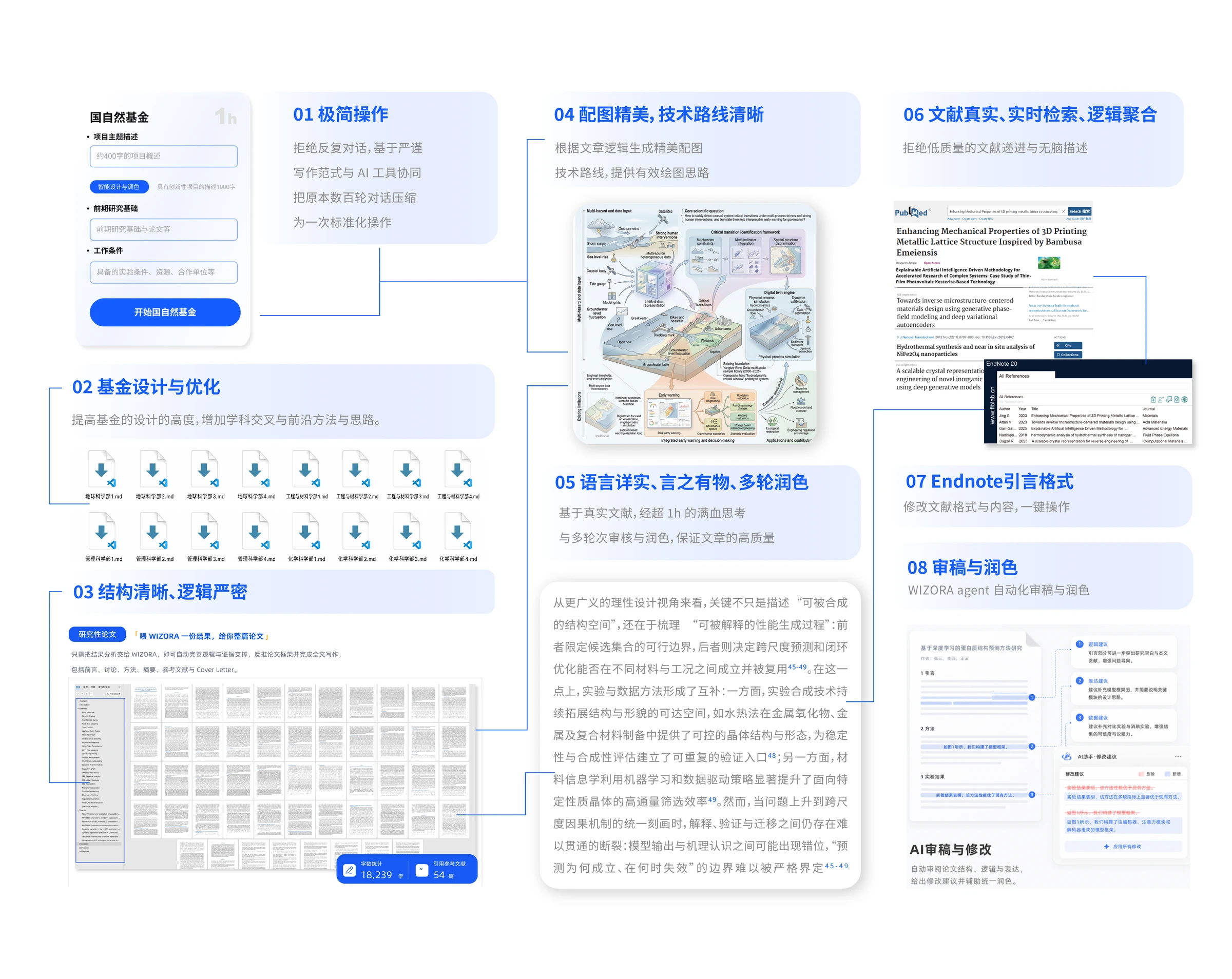Download the 工程与材料学部2.md file icon
The height and width of the screenshot is (979, 1232).
(x=356, y=468)
